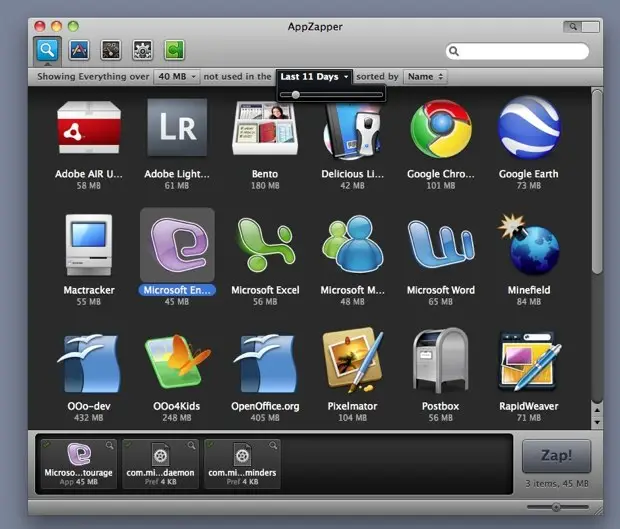
Task: Click the "405 MB" size under OpenOffice.org
Action: pos(265,418)
